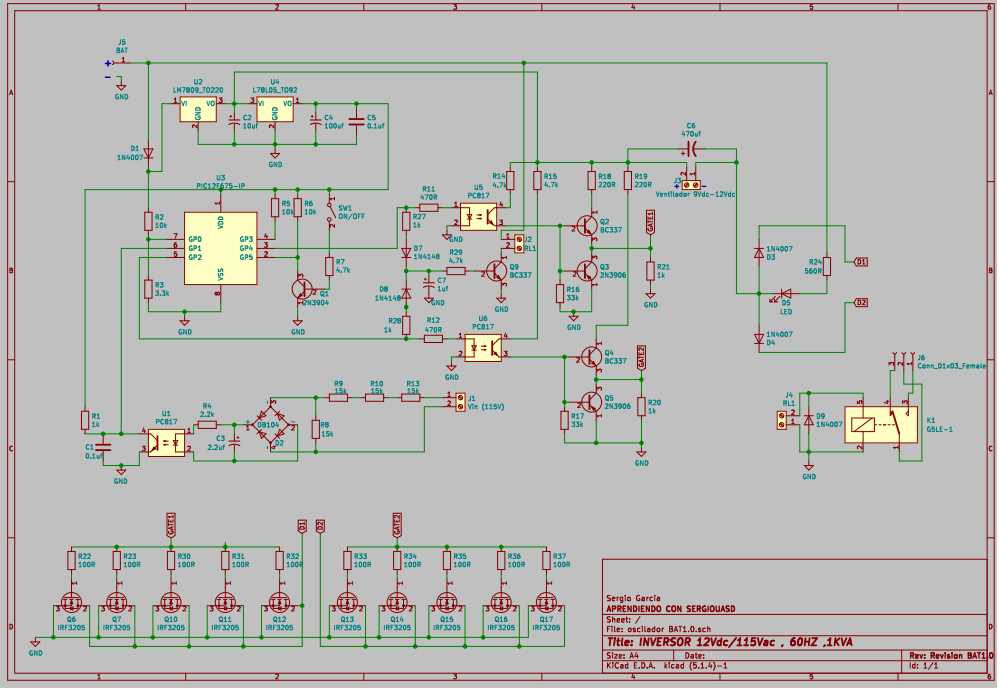Image resolution: width=1000 pixels, height=688 pixels.
Task: Click the 'Conn_01x03_Female' J6 label
Action: pos(951,366)
